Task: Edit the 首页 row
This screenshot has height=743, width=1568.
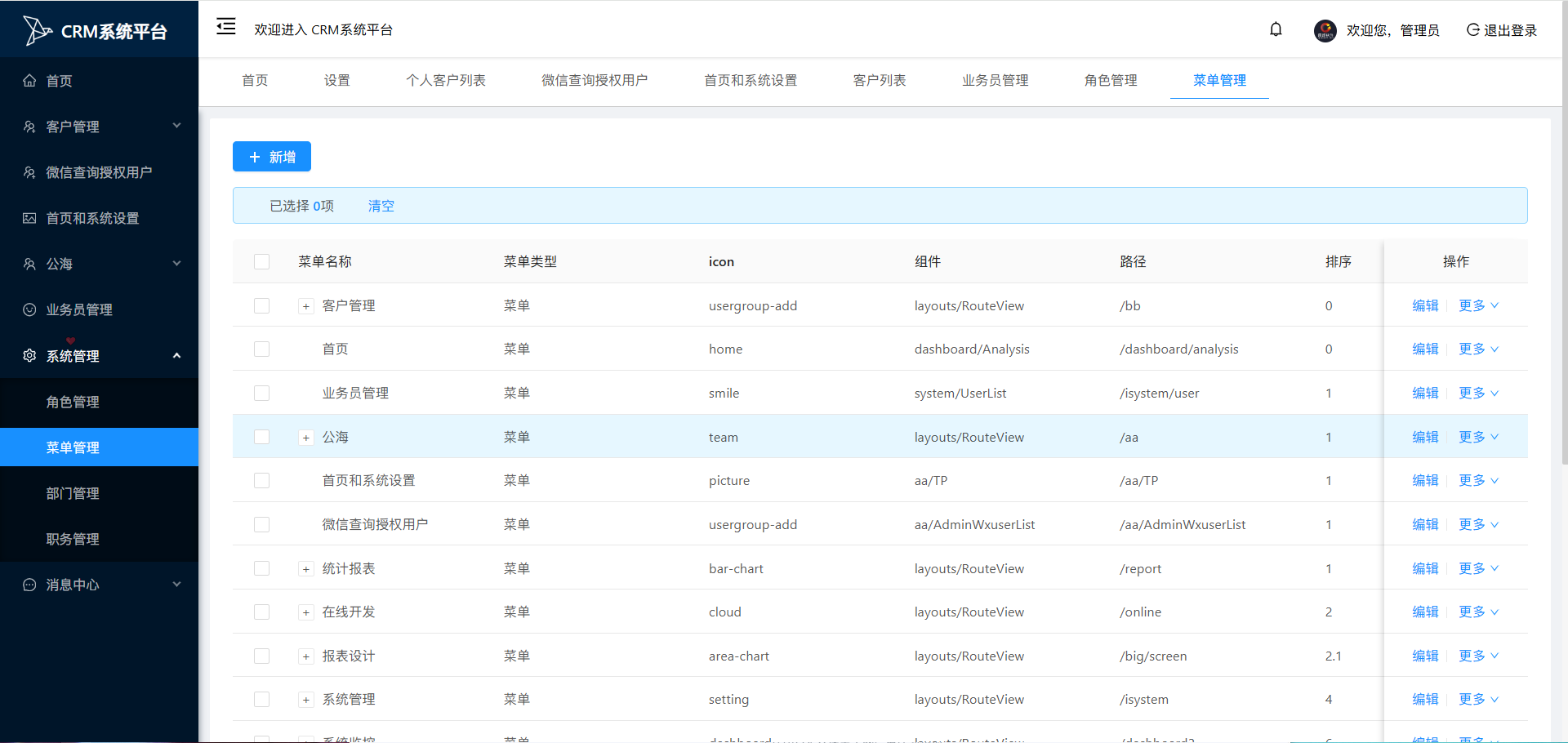Action: coord(1425,349)
